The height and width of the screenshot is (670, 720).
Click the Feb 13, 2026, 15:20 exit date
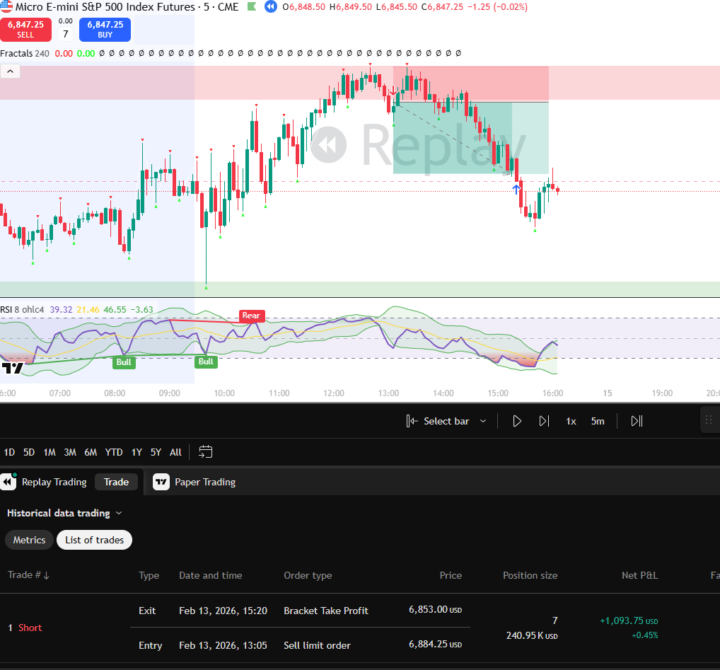(x=223, y=611)
